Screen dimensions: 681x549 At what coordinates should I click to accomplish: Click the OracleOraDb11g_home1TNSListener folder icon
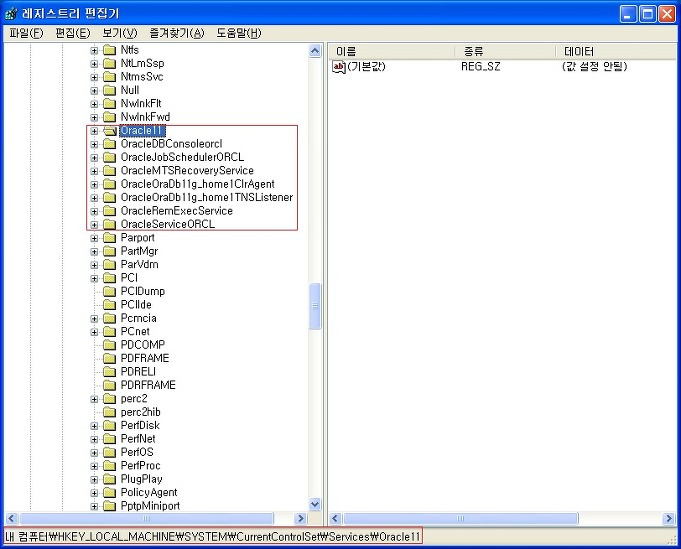click(x=109, y=198)
